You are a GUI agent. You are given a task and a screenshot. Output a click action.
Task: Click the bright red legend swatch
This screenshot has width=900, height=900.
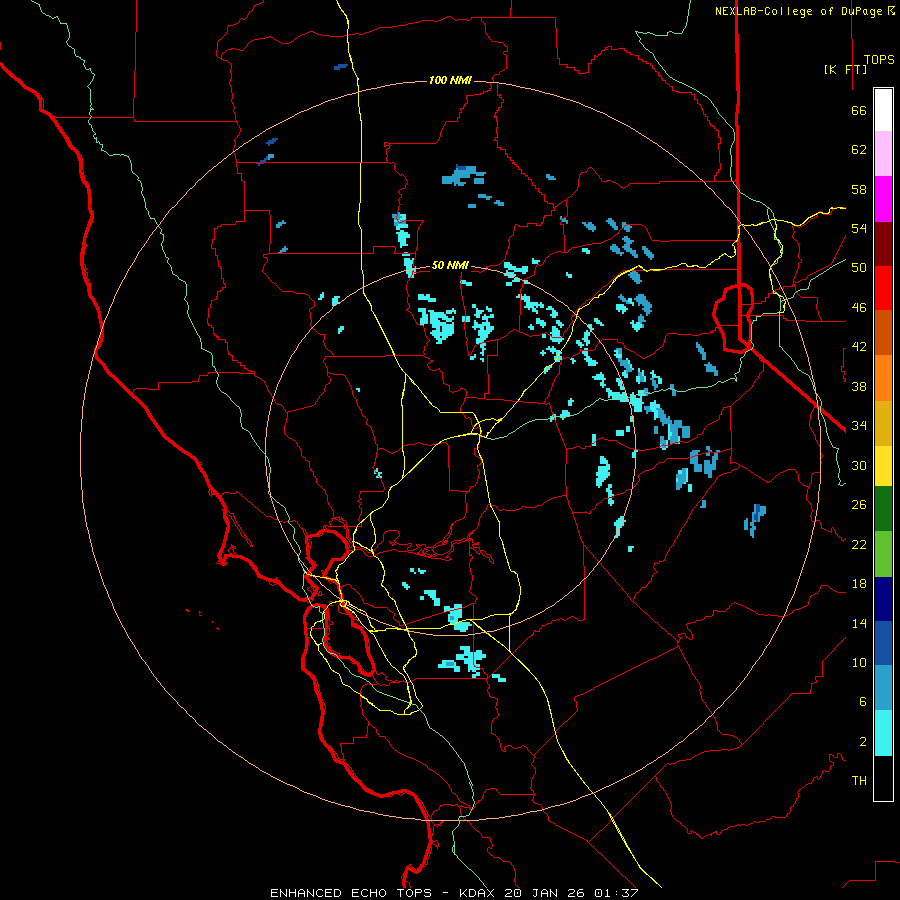pyautogui.click(x=883, y=288)
